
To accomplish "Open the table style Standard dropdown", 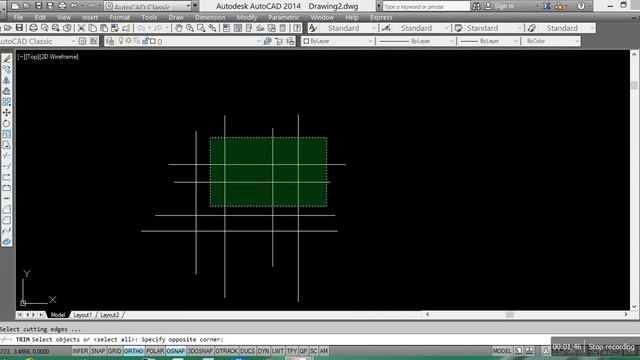I will tap(494, 28).
